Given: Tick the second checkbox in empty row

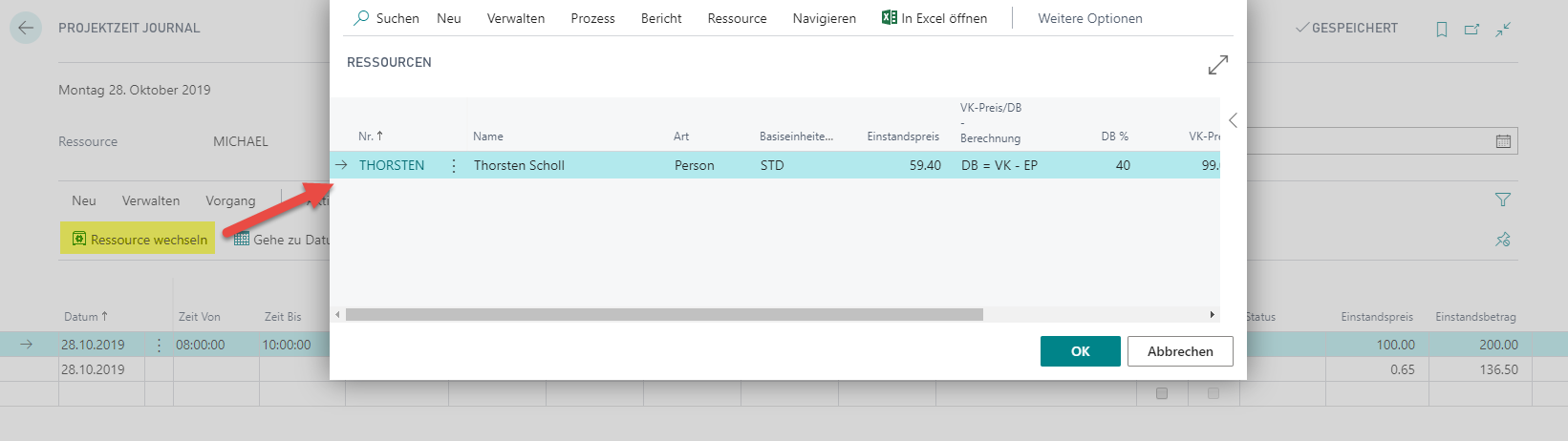Looking at the screenshot, I should click(1214, 393).
